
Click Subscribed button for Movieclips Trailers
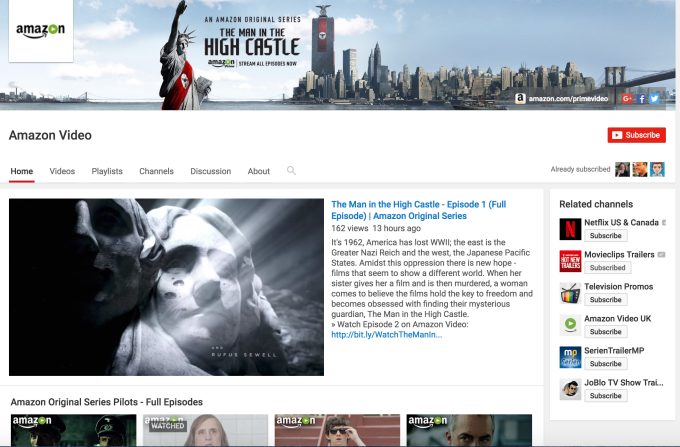(x=608, y=268)
